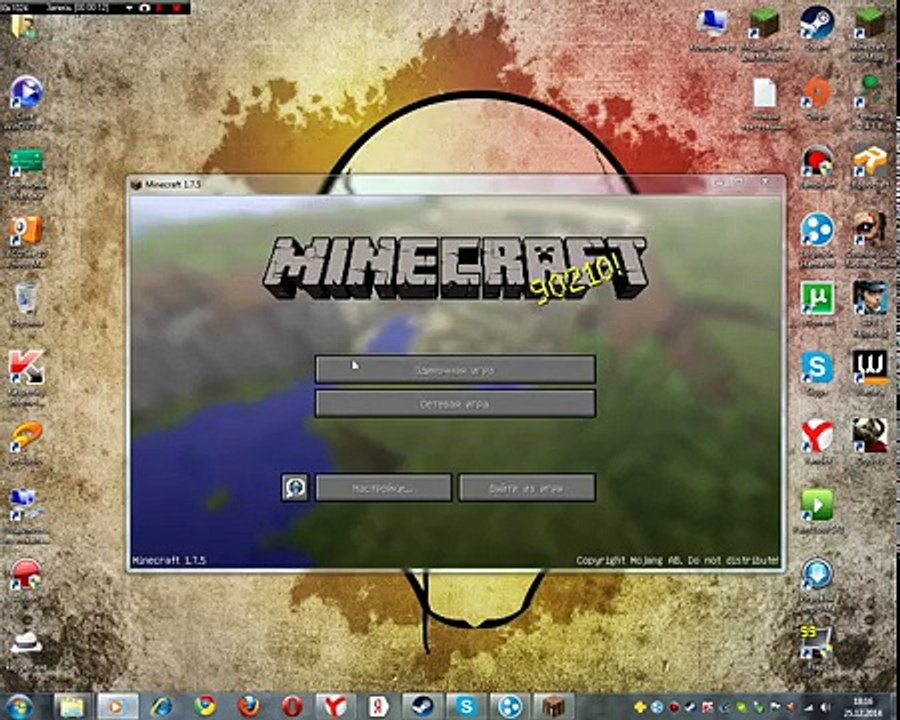Open the blank text file on desktop
The image size is (900, 720).
765,94
